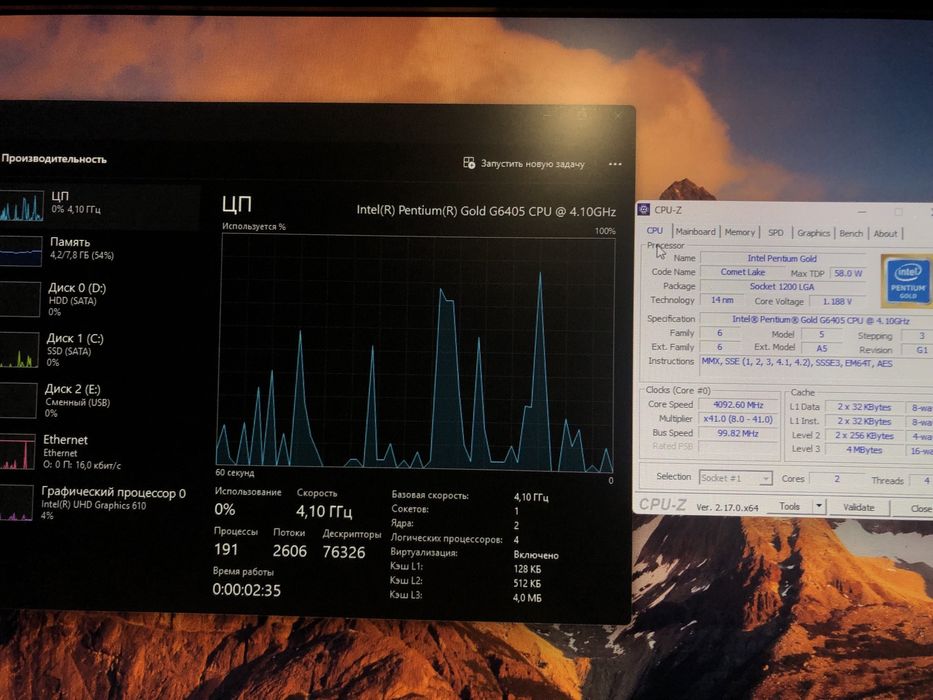Switch to the Bench tab in CPU-Z
The width and height of the screenshot is (933, 700).
pos(851,233)
